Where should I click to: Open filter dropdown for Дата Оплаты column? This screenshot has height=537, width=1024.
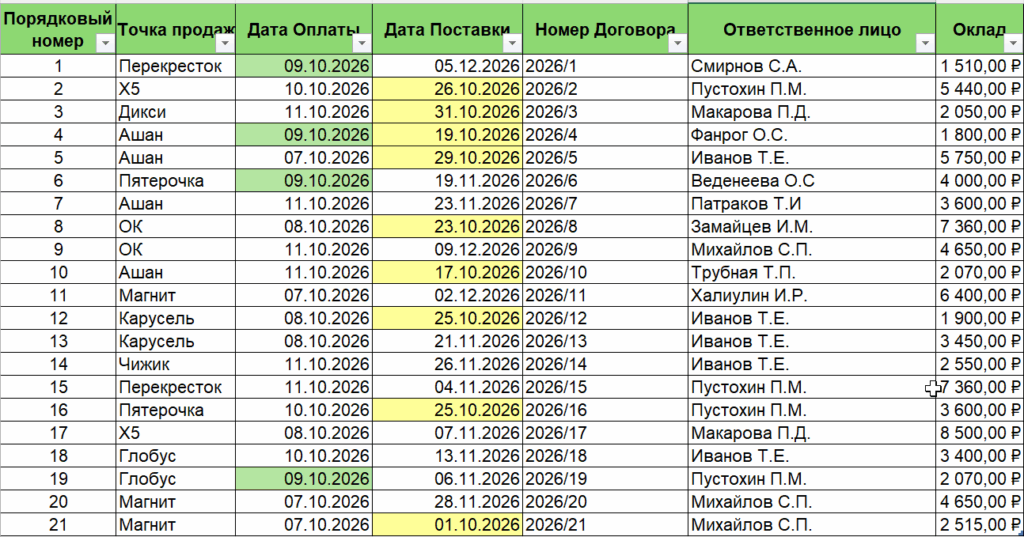tap(362, 43)
